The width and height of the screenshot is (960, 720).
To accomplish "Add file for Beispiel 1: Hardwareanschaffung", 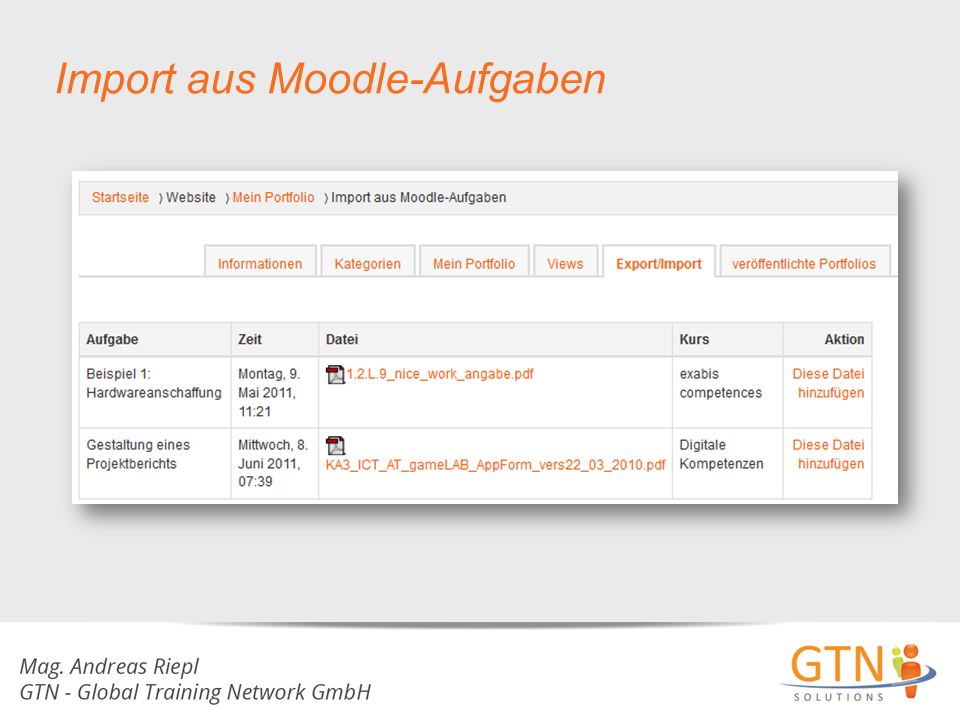I will pos(828,383).
